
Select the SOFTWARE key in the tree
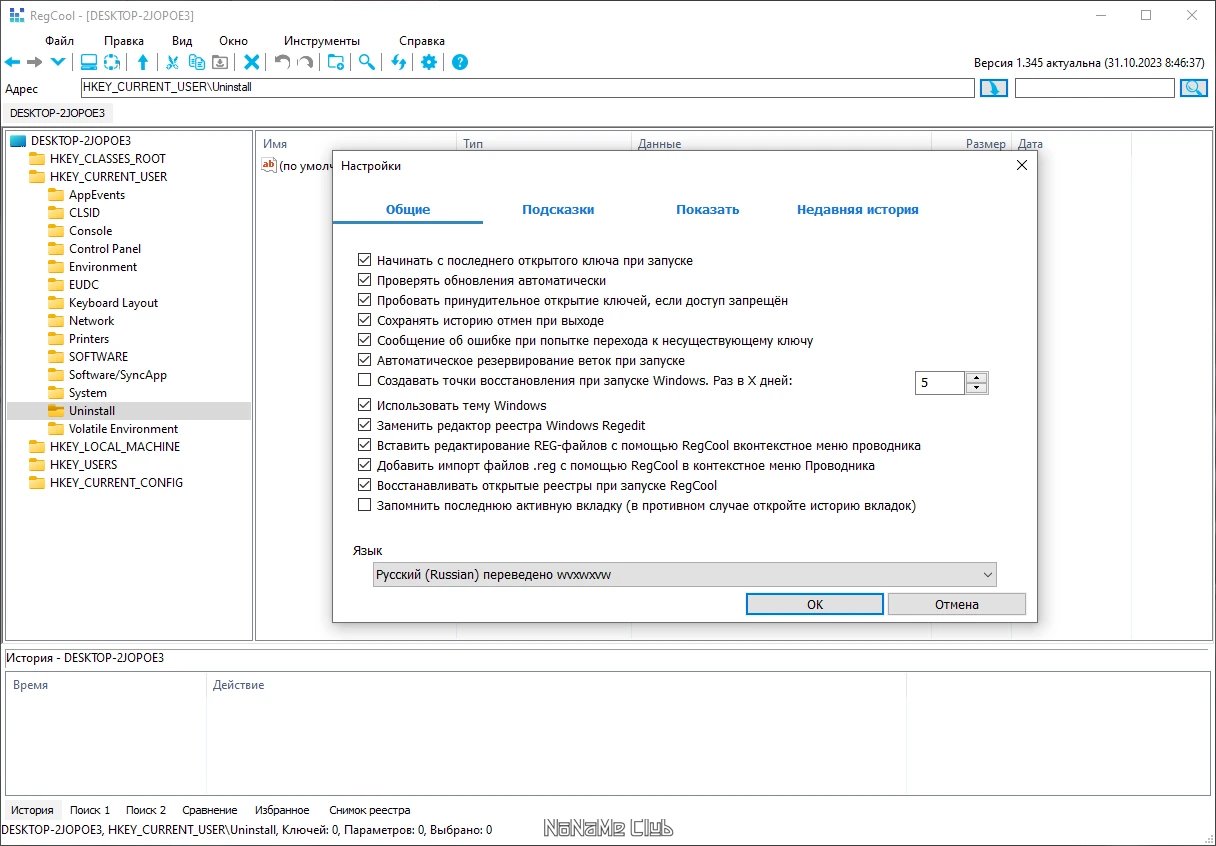tap(98, 357)
